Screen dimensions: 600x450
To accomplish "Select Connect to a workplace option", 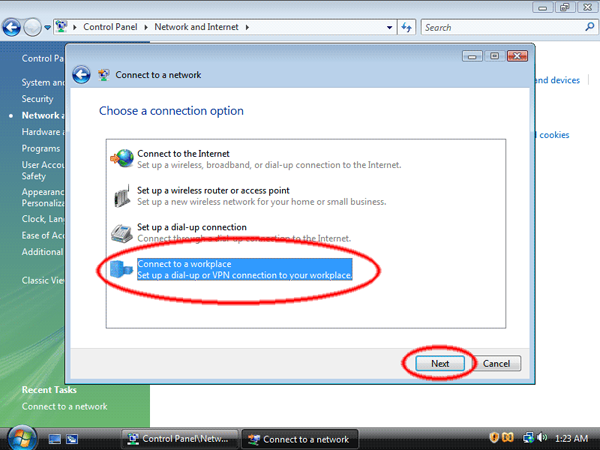I will tap(231, 269).
